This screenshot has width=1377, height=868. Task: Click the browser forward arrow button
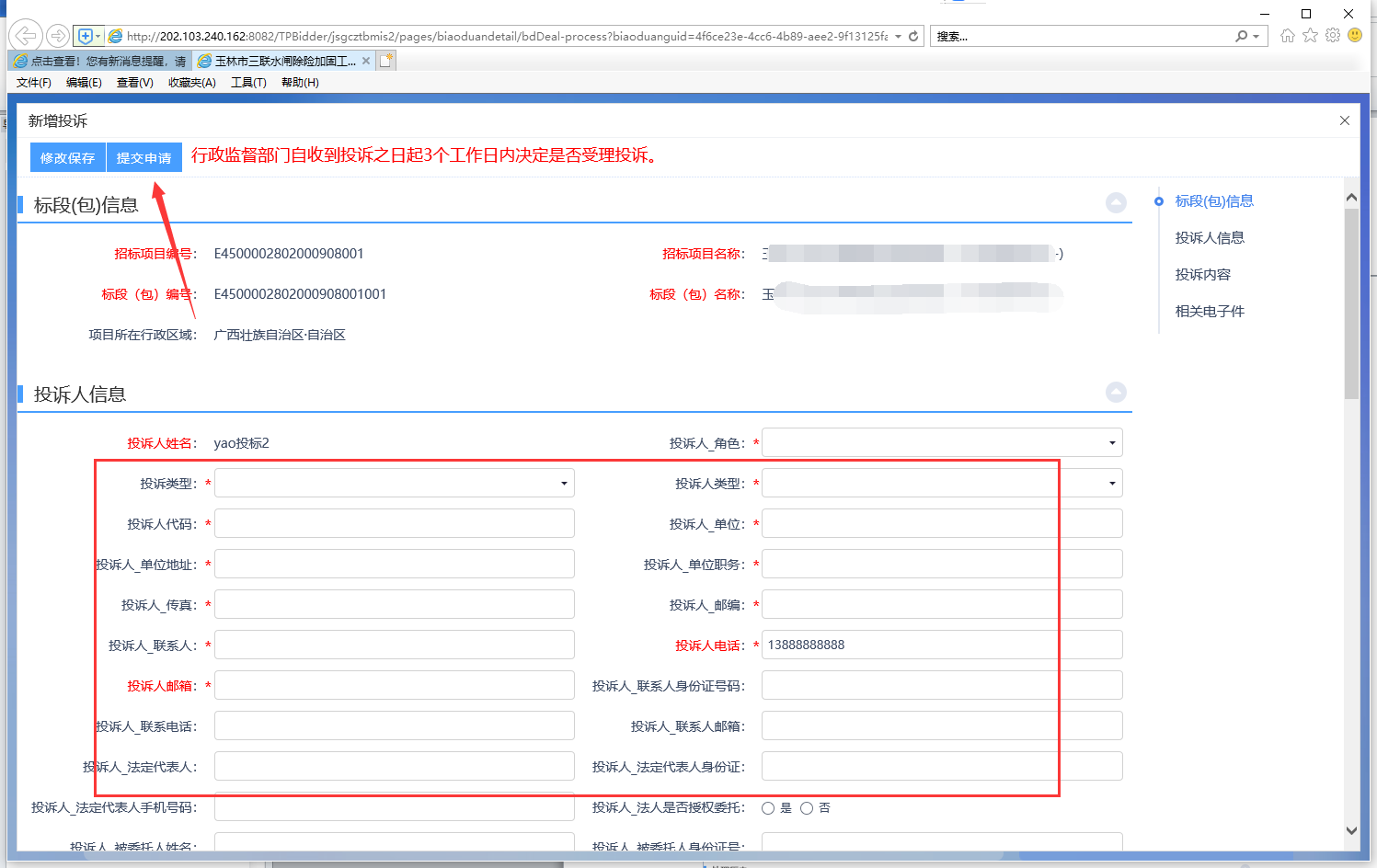(x=57, y=36)
